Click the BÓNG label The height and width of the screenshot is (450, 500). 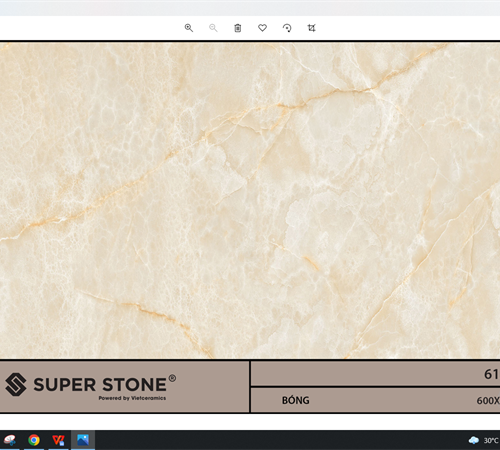point(296,400)
